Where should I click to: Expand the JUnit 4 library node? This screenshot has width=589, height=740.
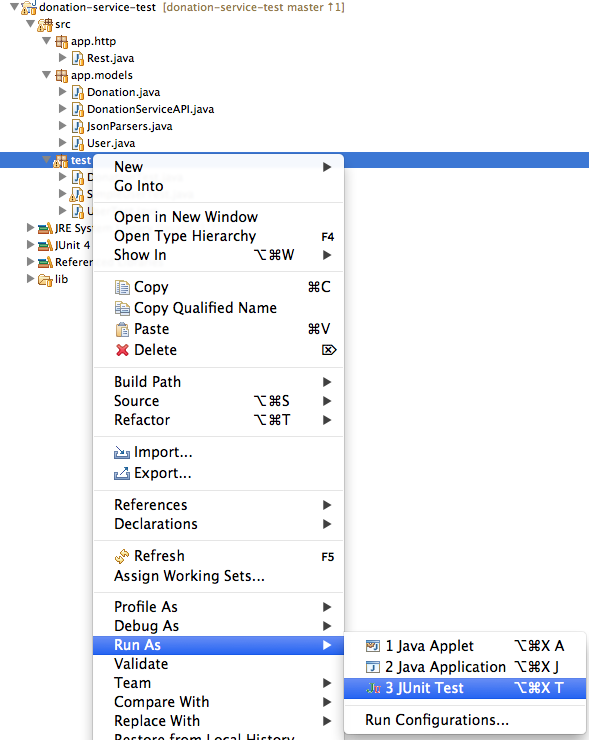click(x=30, y=244)
